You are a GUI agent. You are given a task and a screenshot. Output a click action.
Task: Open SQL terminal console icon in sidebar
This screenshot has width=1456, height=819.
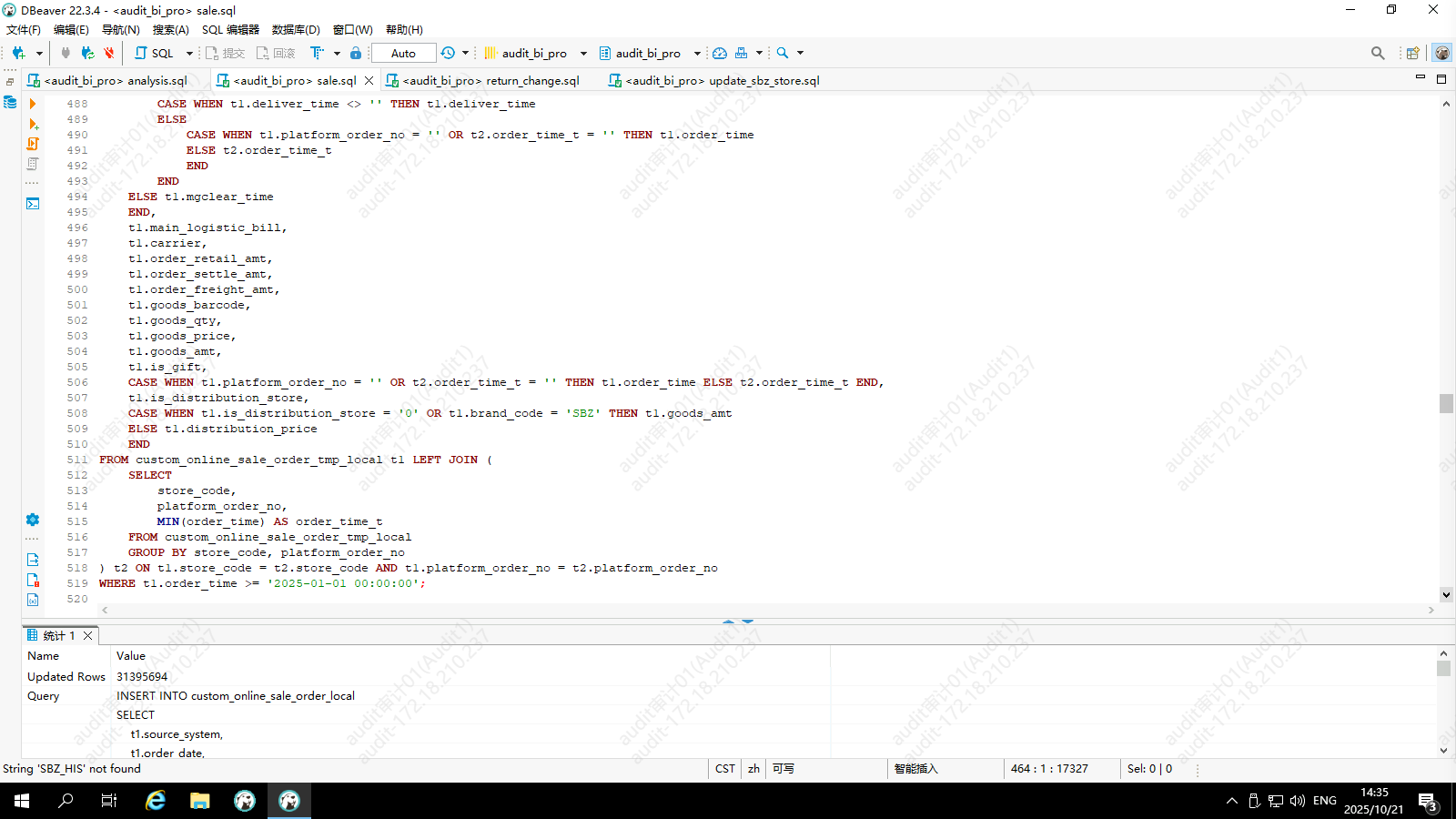(x=33, y=204)
